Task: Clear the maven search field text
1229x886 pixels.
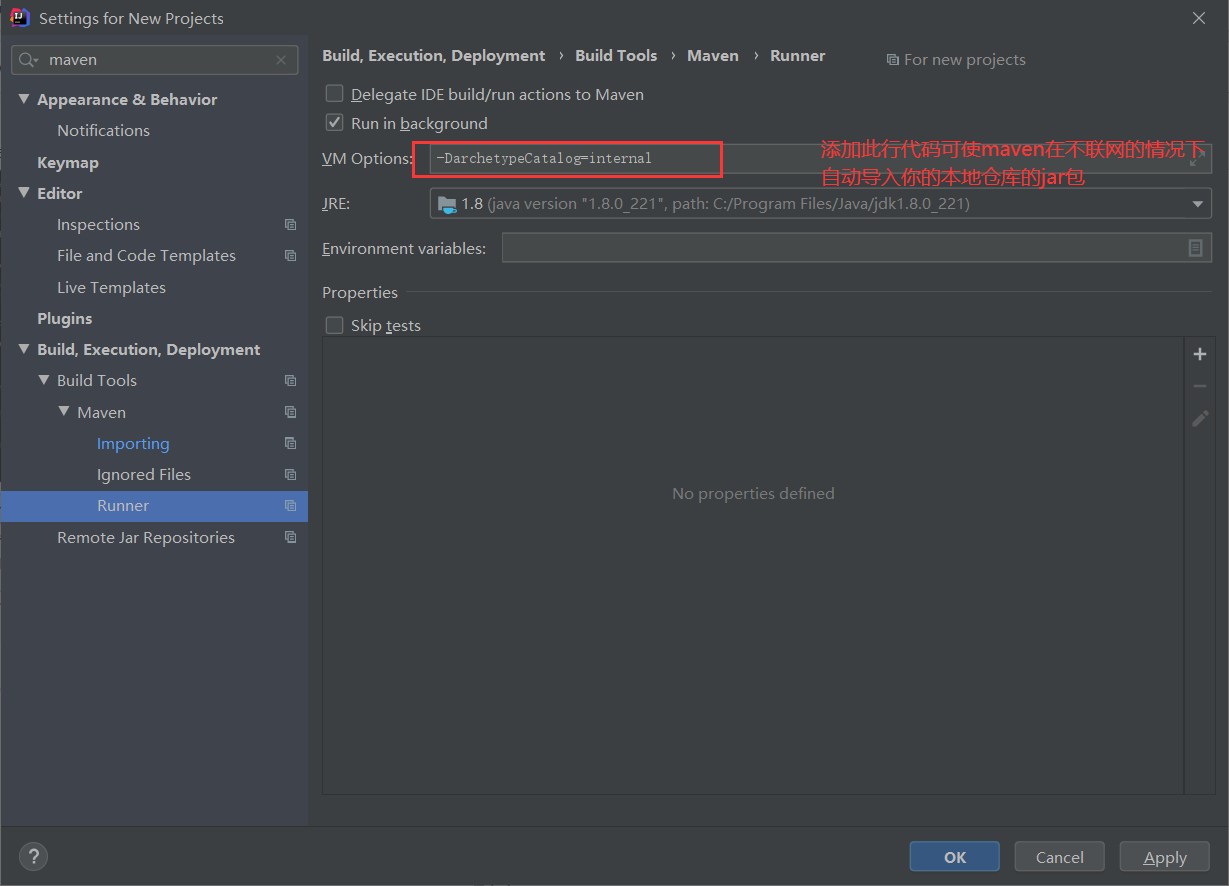Action: 281,60
